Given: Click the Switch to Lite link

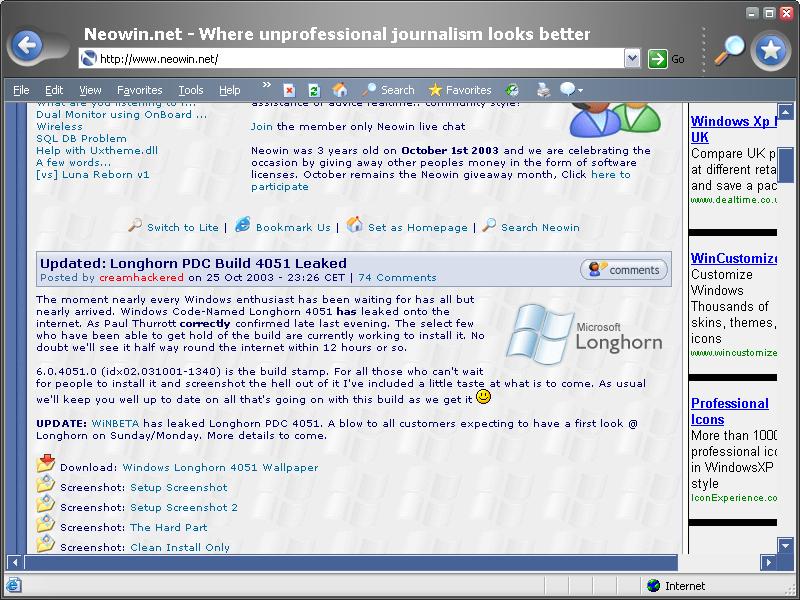Looking at the screenshot, I should click(183, 228).
